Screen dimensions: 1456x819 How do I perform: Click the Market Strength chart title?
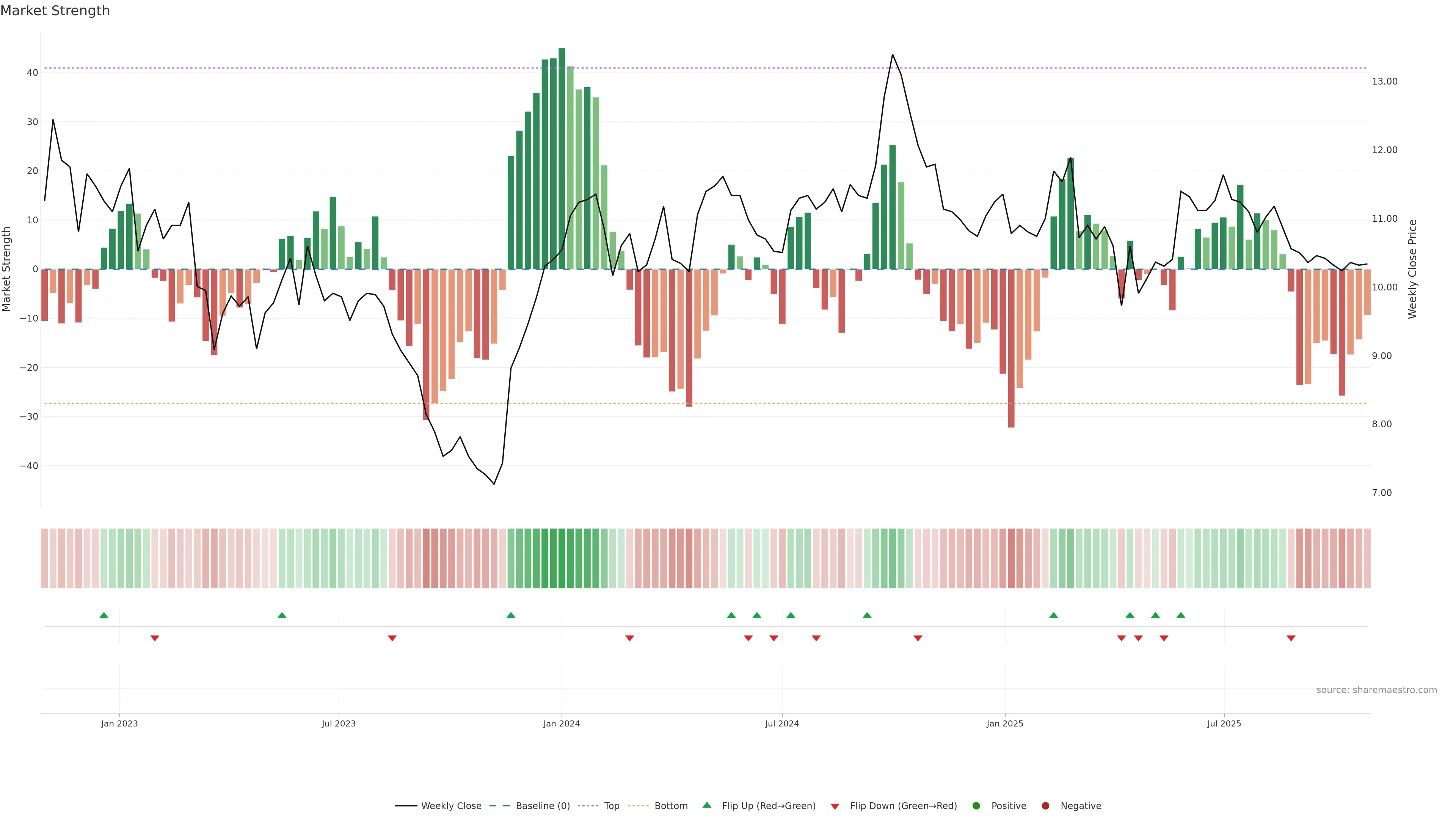pyautogui.click(x=55, y=11)
